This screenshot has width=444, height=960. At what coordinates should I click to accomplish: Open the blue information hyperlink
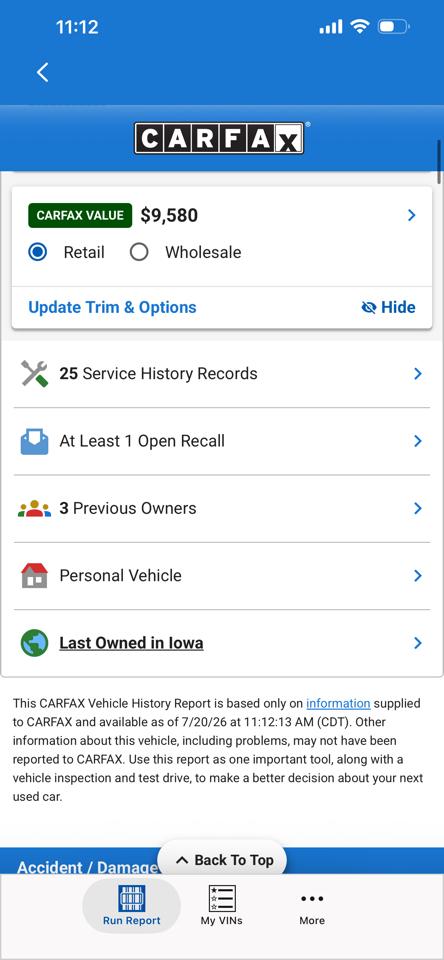(x=338, y=703)
